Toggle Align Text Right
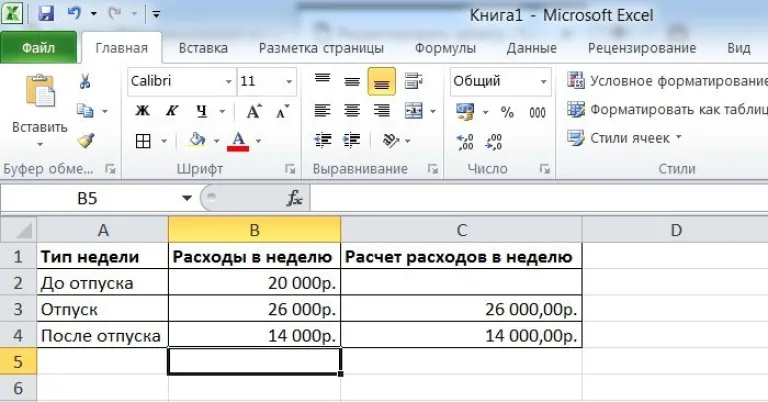Screen dimensions: 768x402 (x=382, y=111)
